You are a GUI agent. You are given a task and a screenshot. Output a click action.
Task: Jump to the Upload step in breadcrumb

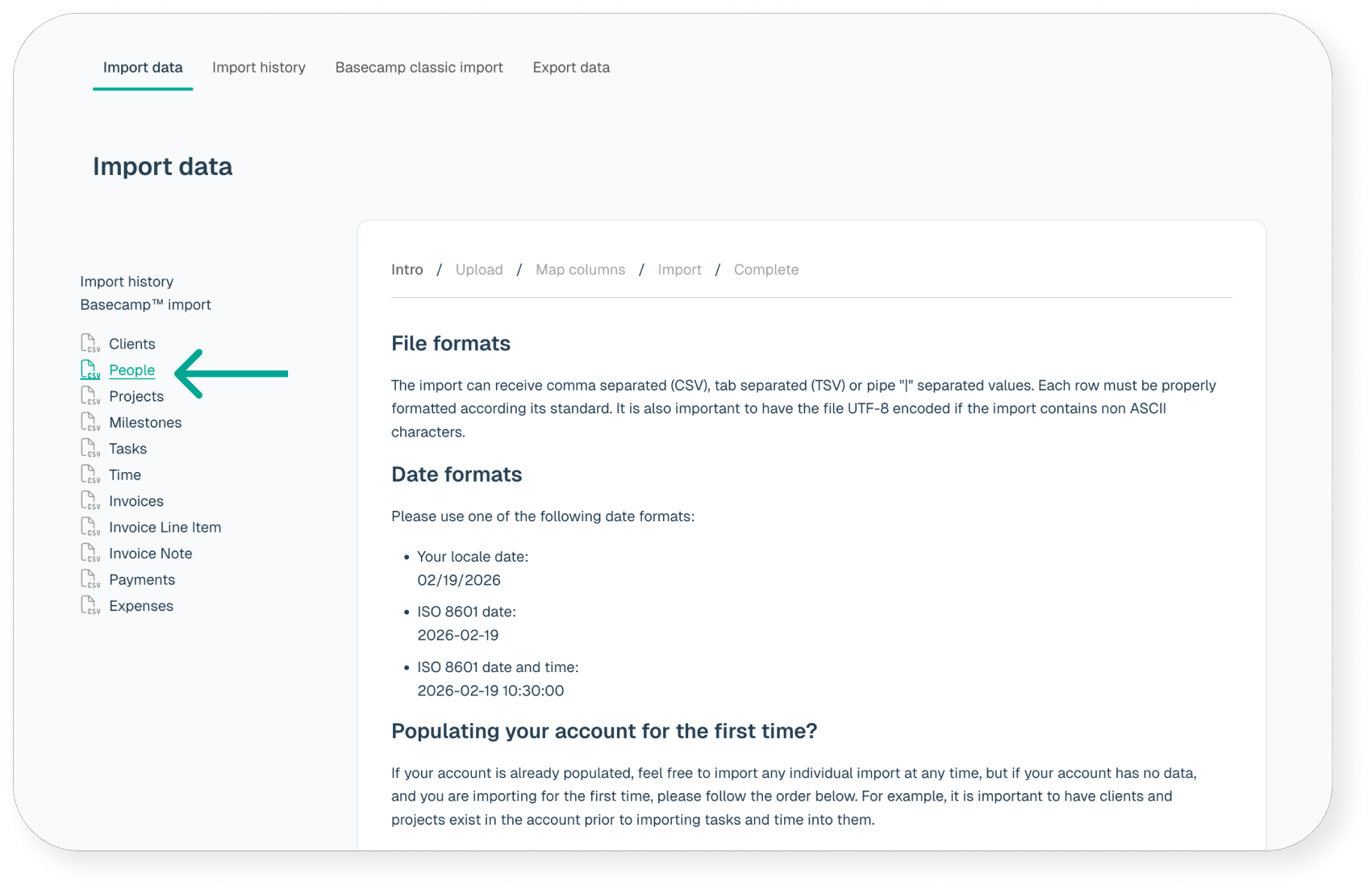[478, 270]
